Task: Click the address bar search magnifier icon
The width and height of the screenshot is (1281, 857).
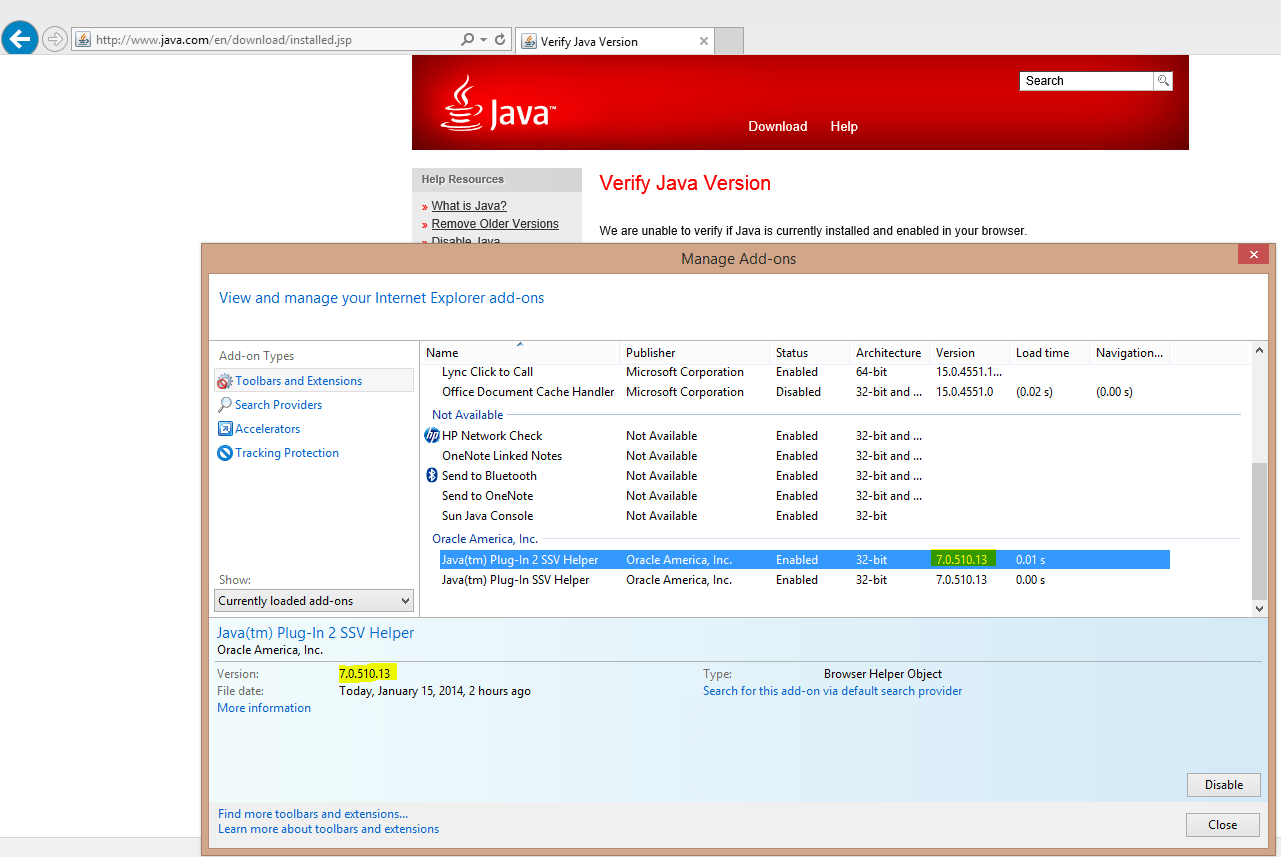Action: 467,40
